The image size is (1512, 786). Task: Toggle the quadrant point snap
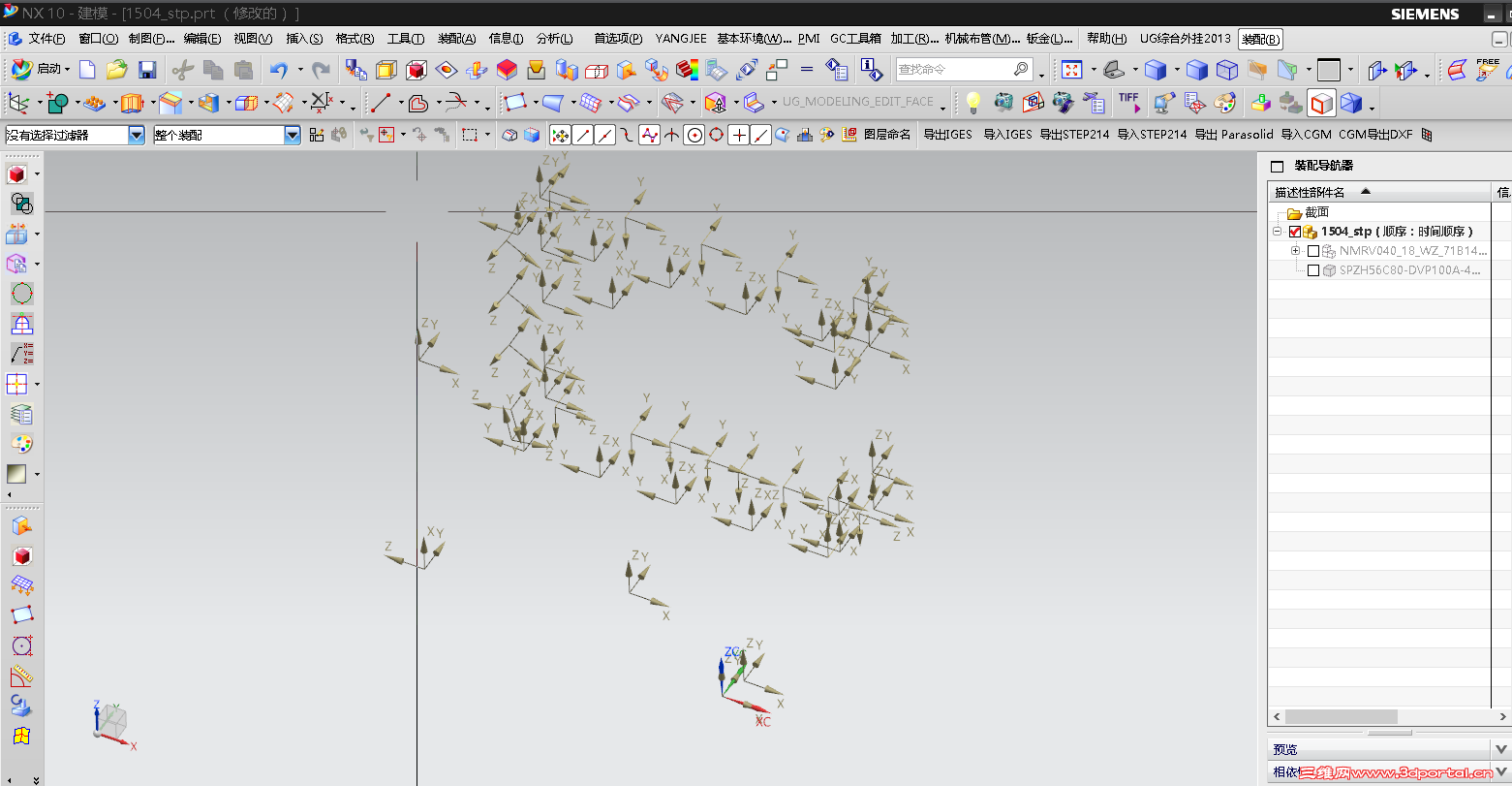coord(716,135)
